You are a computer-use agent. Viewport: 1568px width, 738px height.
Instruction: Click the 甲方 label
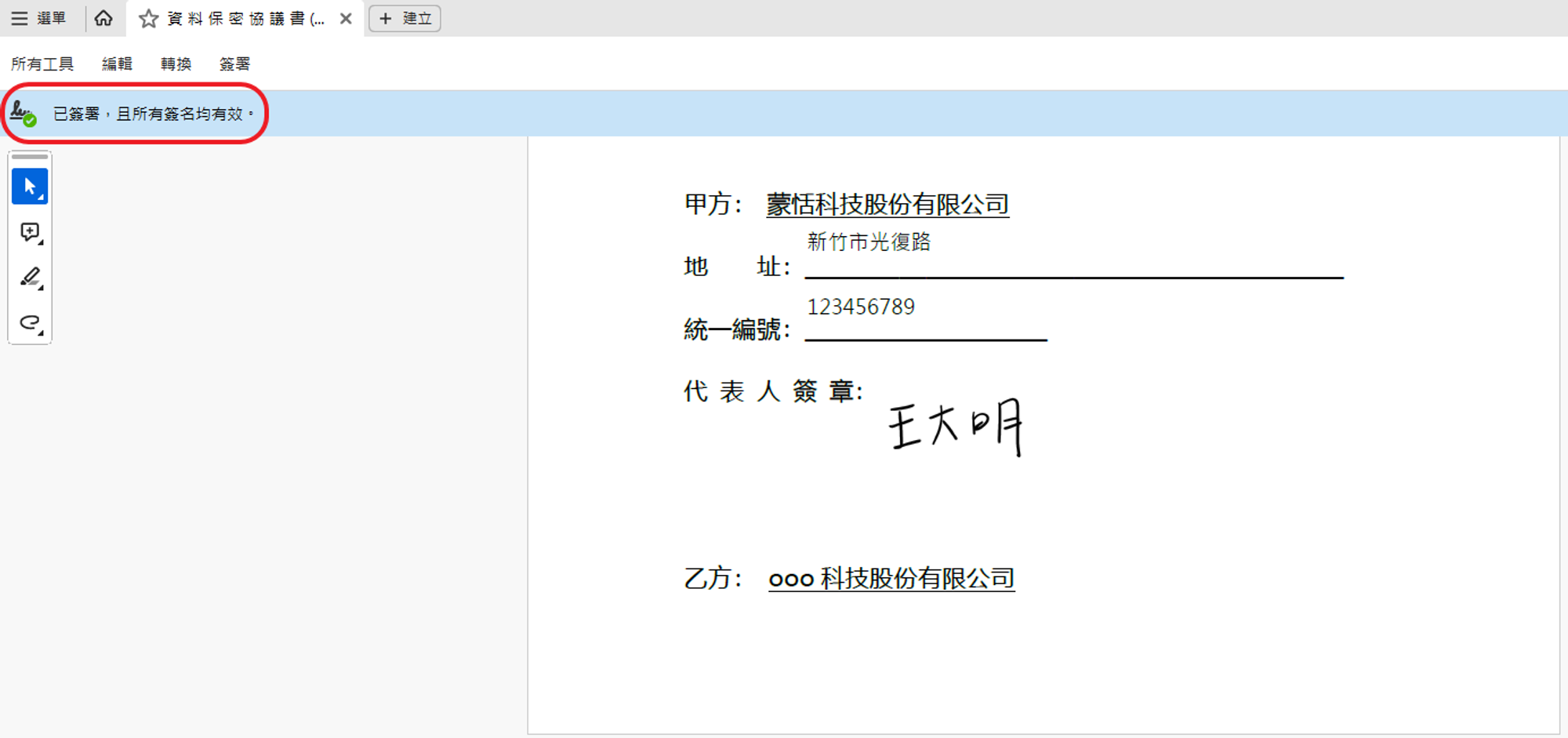713,205
